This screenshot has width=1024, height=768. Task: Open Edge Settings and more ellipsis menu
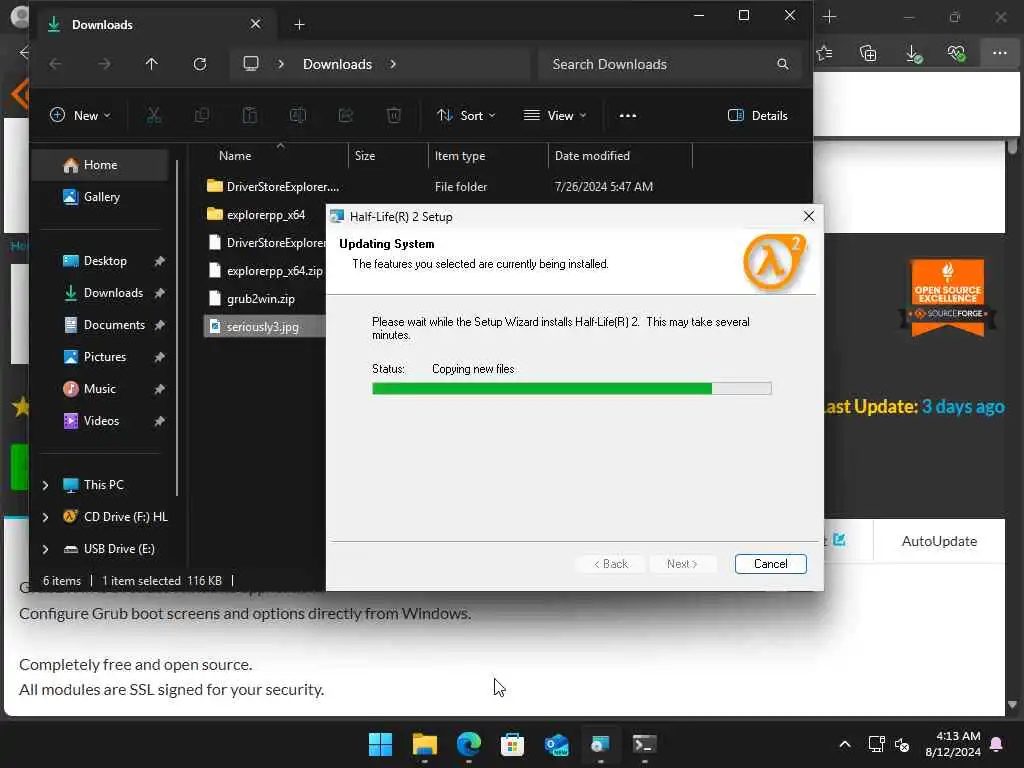coord(1000,53)
